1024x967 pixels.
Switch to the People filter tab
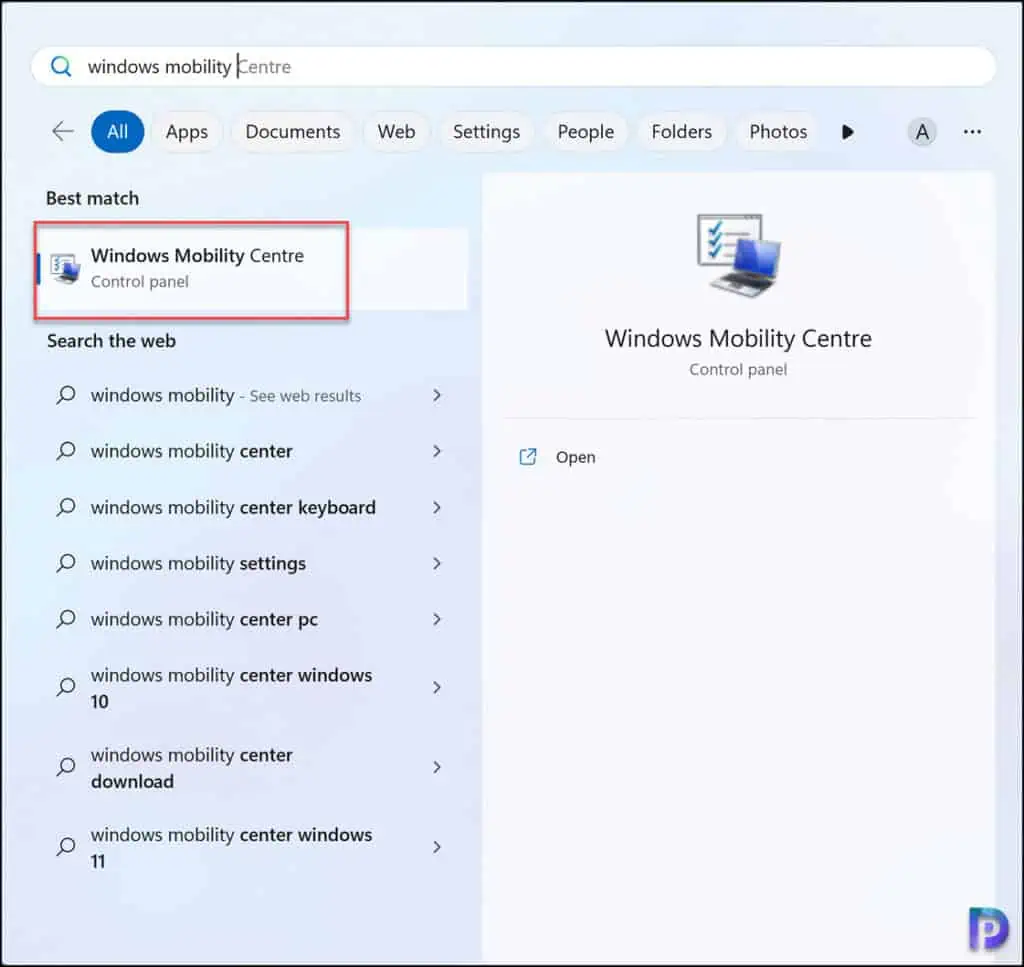586,131
